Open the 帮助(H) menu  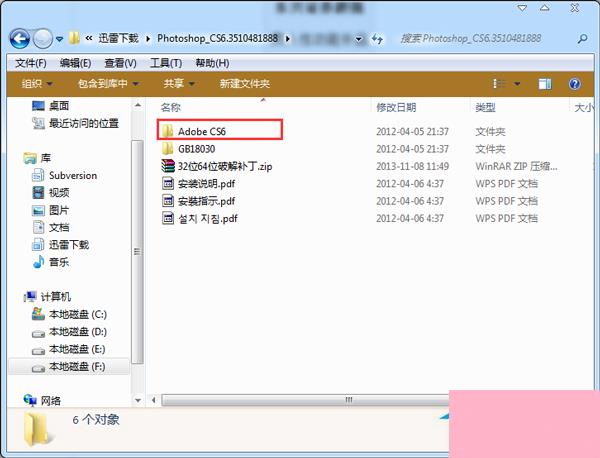(x=212, y=63)
